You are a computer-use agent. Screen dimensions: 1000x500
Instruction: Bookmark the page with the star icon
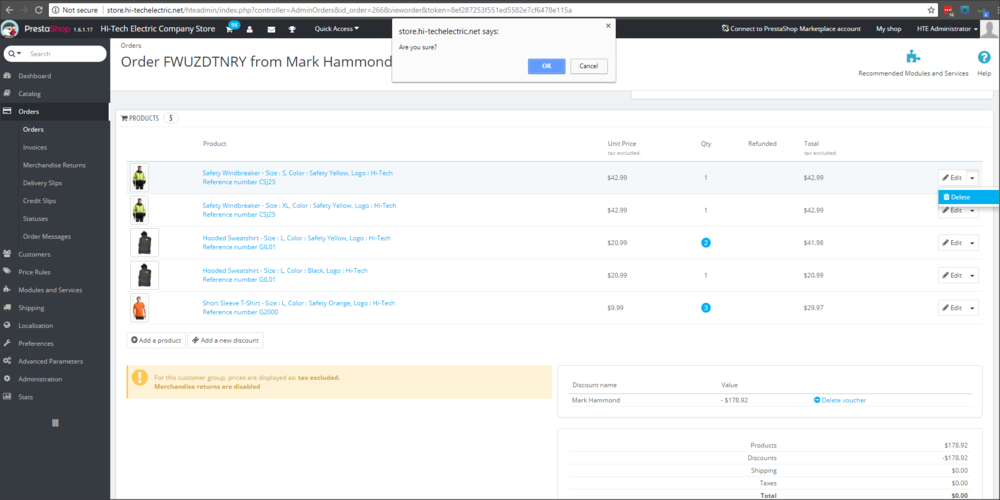coord(932,10)
